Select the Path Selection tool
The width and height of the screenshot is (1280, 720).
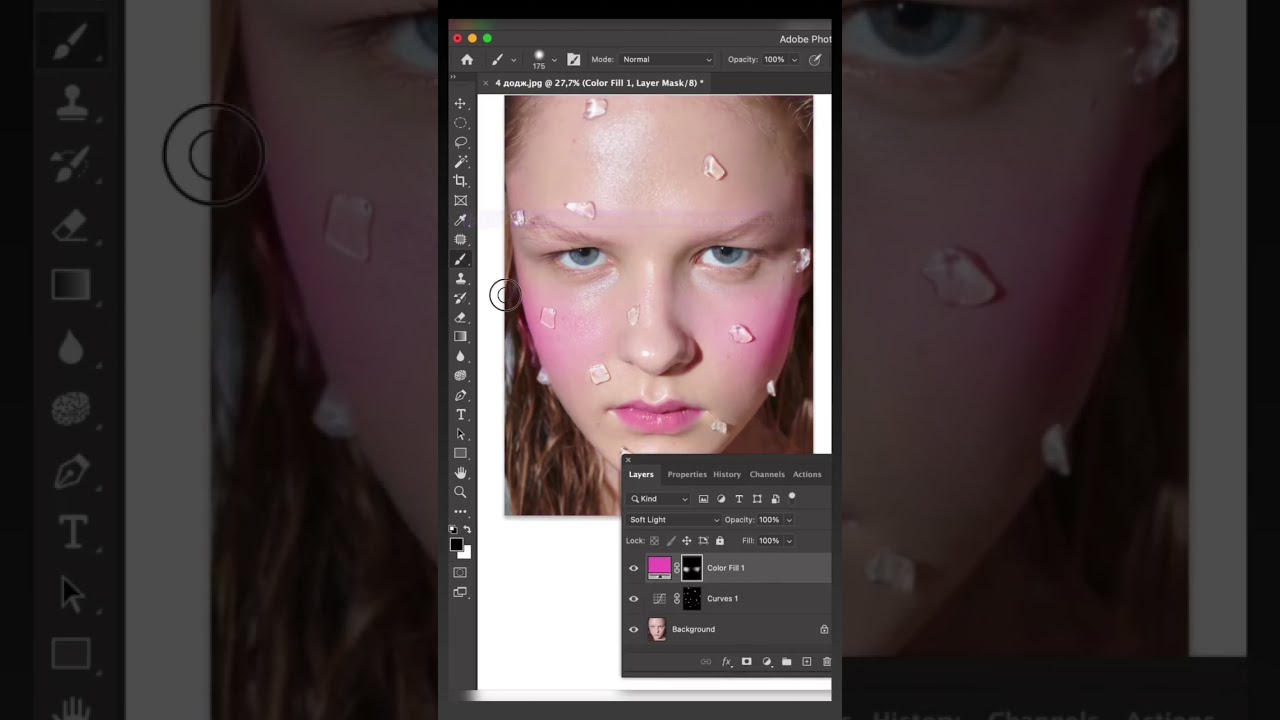(x=461, y=434)
